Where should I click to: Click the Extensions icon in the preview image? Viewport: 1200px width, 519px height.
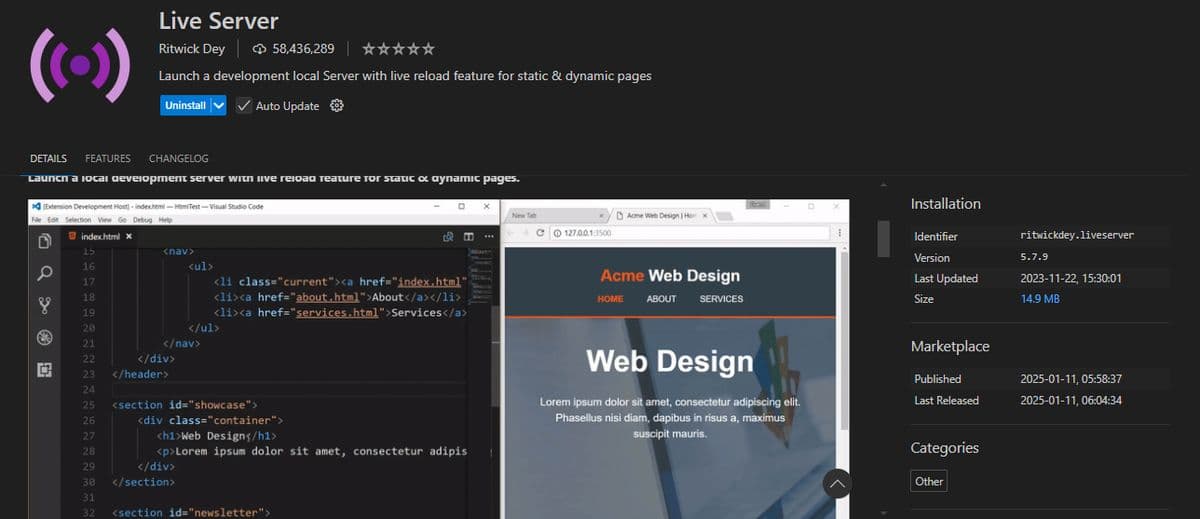coord(44,370)
